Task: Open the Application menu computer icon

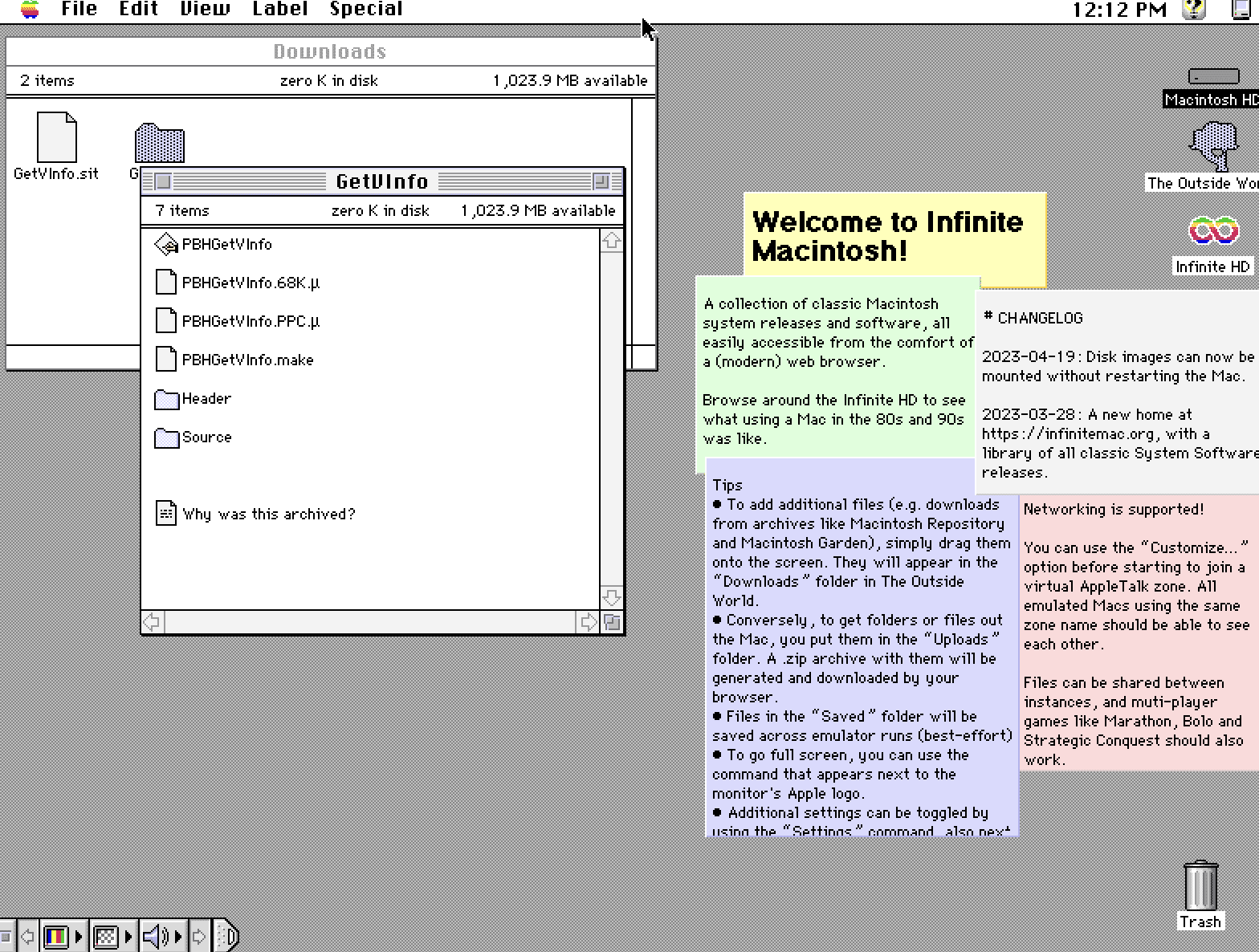Action: (1243, 10)
